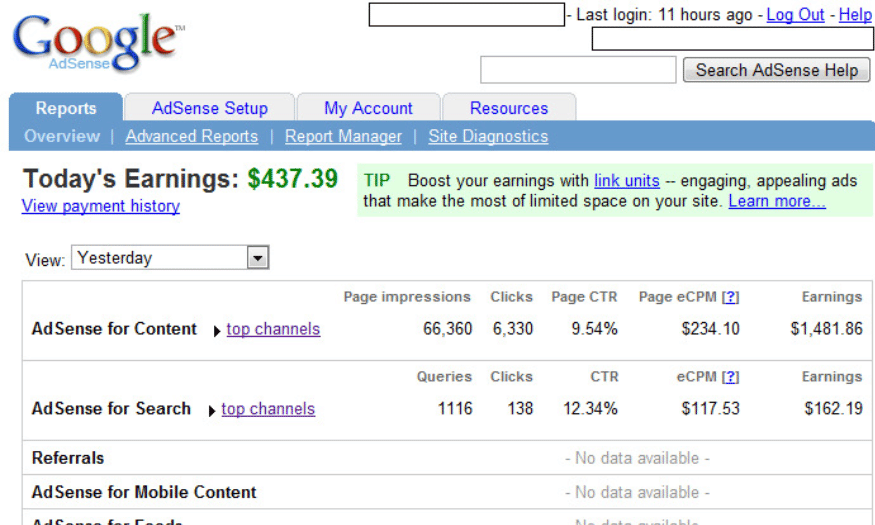The height and width of the screenshot is (525, 875).
Task: Click the AdSense for Content row label
Action: (114, 329)
